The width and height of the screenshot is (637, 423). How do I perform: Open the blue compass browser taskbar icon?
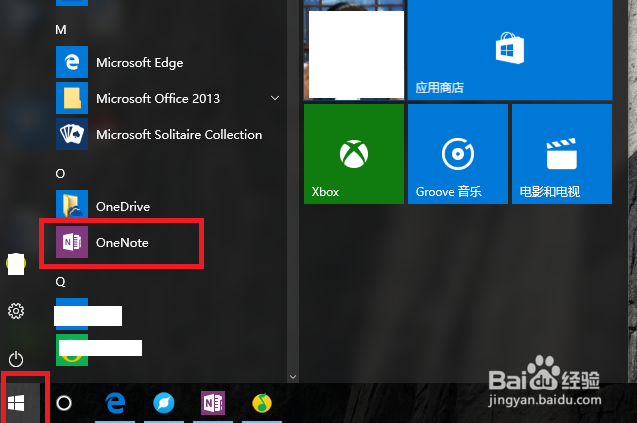[164, 403]
